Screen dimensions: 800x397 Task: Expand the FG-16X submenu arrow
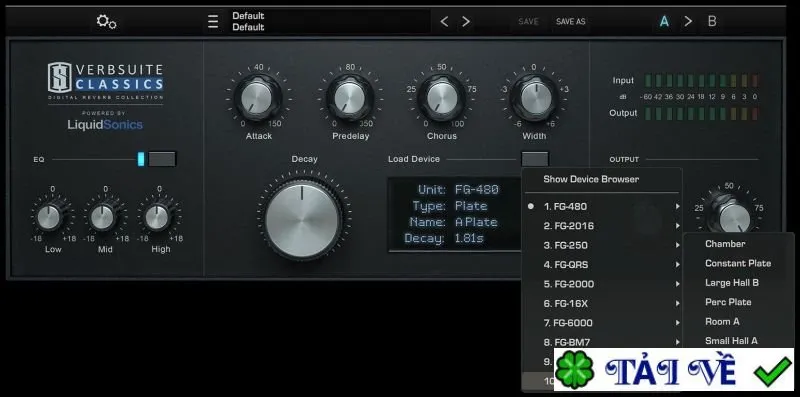[678, 303]
